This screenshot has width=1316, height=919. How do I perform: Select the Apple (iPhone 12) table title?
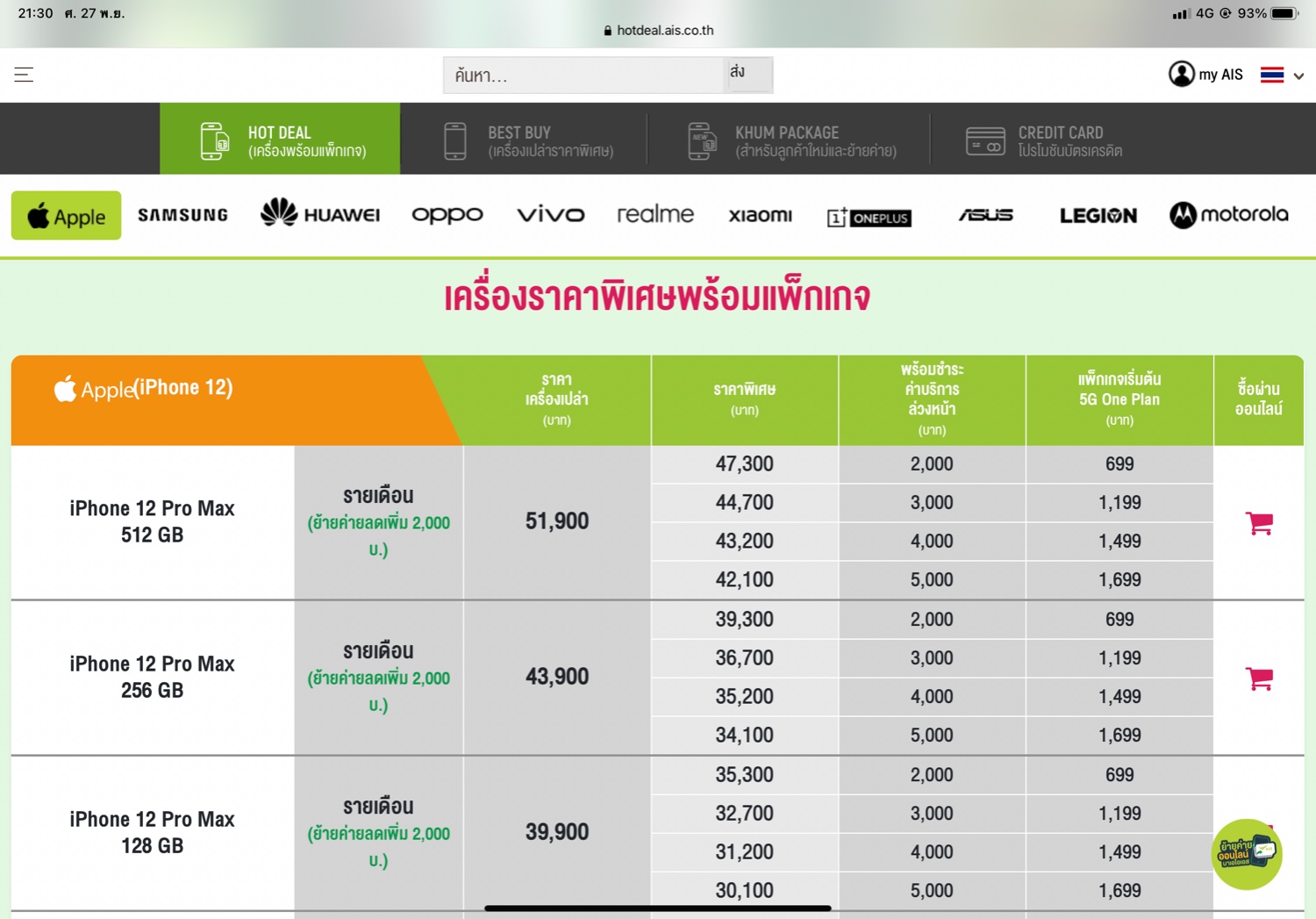click(143, 388)
